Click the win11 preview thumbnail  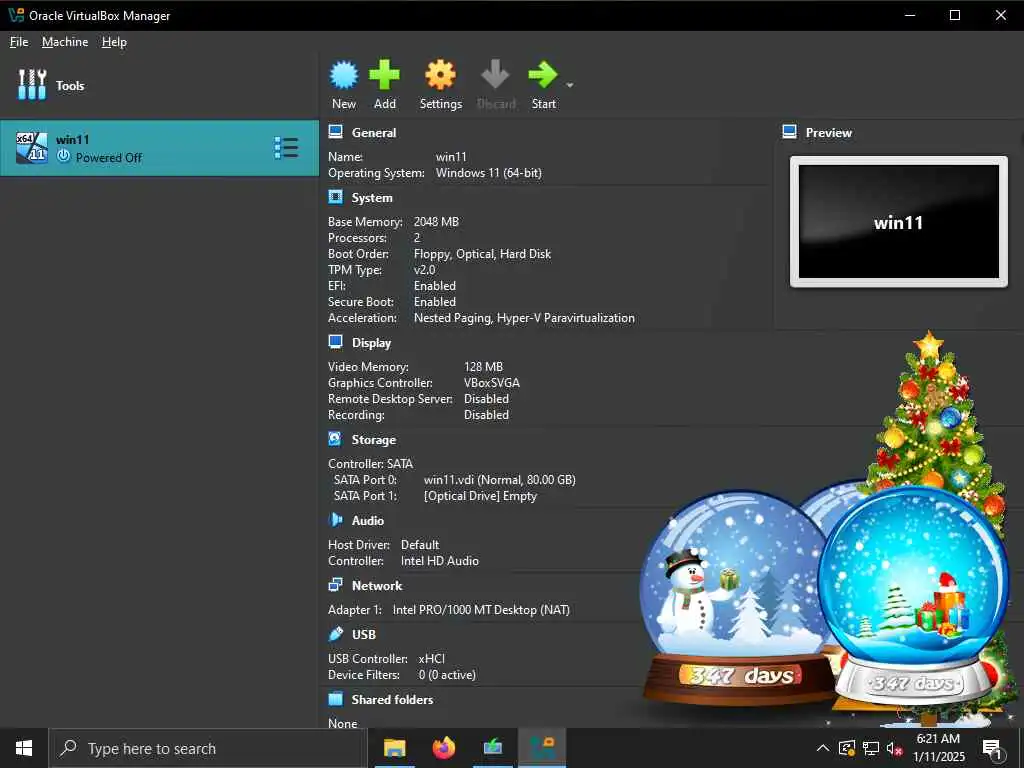(899, 221)
